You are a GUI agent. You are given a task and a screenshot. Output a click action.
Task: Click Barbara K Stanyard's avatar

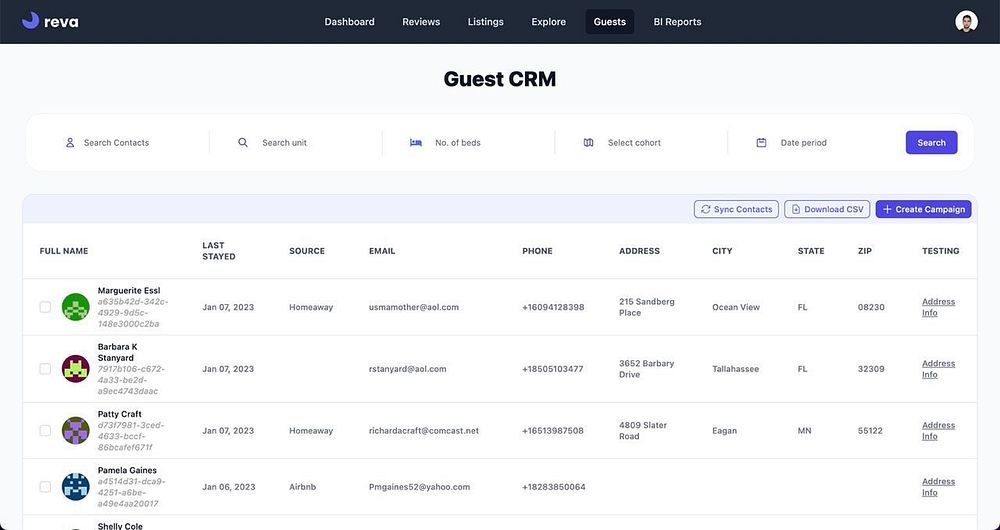click(x=75, y=369)
